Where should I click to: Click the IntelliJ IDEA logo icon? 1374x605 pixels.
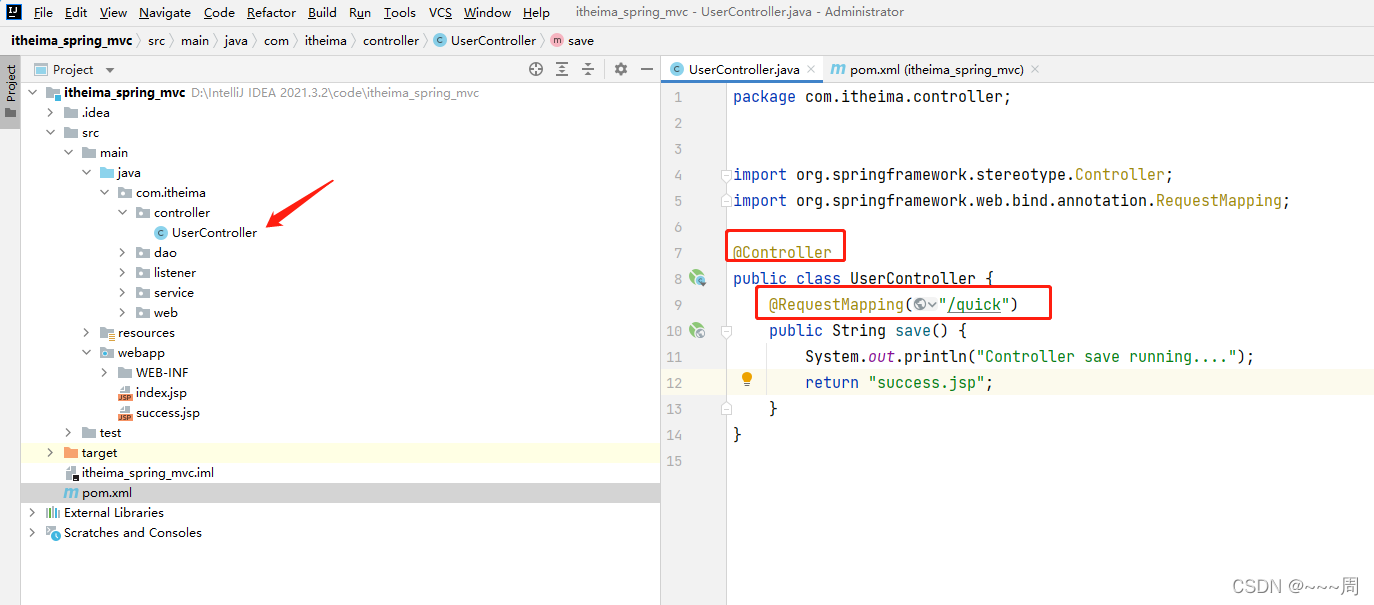[14, 12]
